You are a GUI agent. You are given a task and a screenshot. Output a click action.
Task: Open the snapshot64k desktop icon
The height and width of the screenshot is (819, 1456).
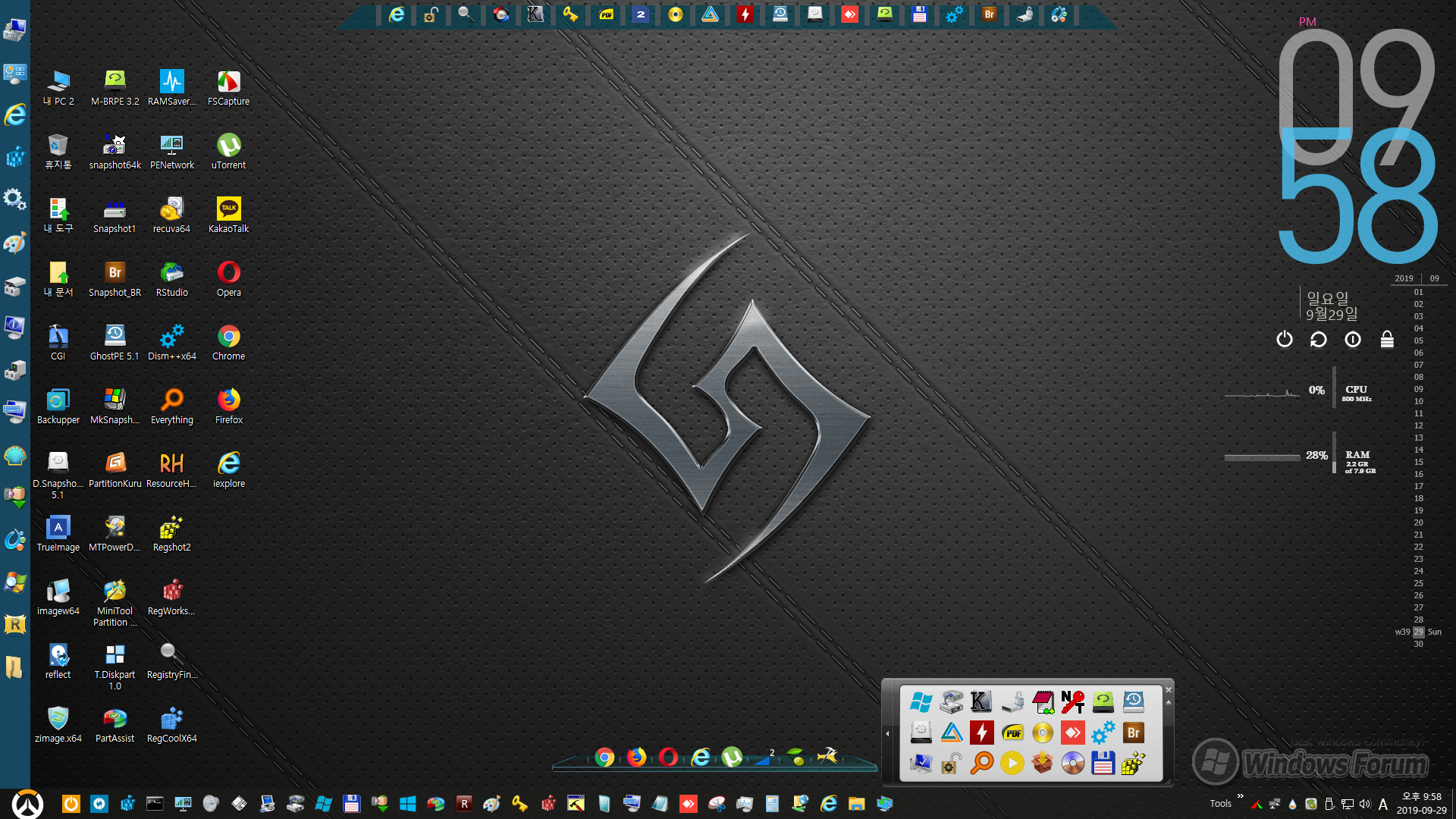[115, 151]
